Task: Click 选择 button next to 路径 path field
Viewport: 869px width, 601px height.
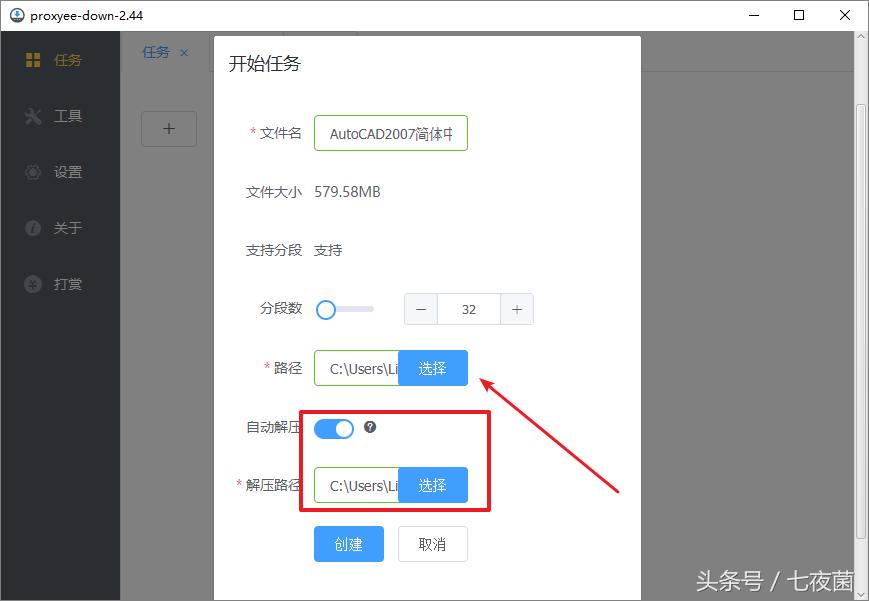Action: (x=434, y=368)
